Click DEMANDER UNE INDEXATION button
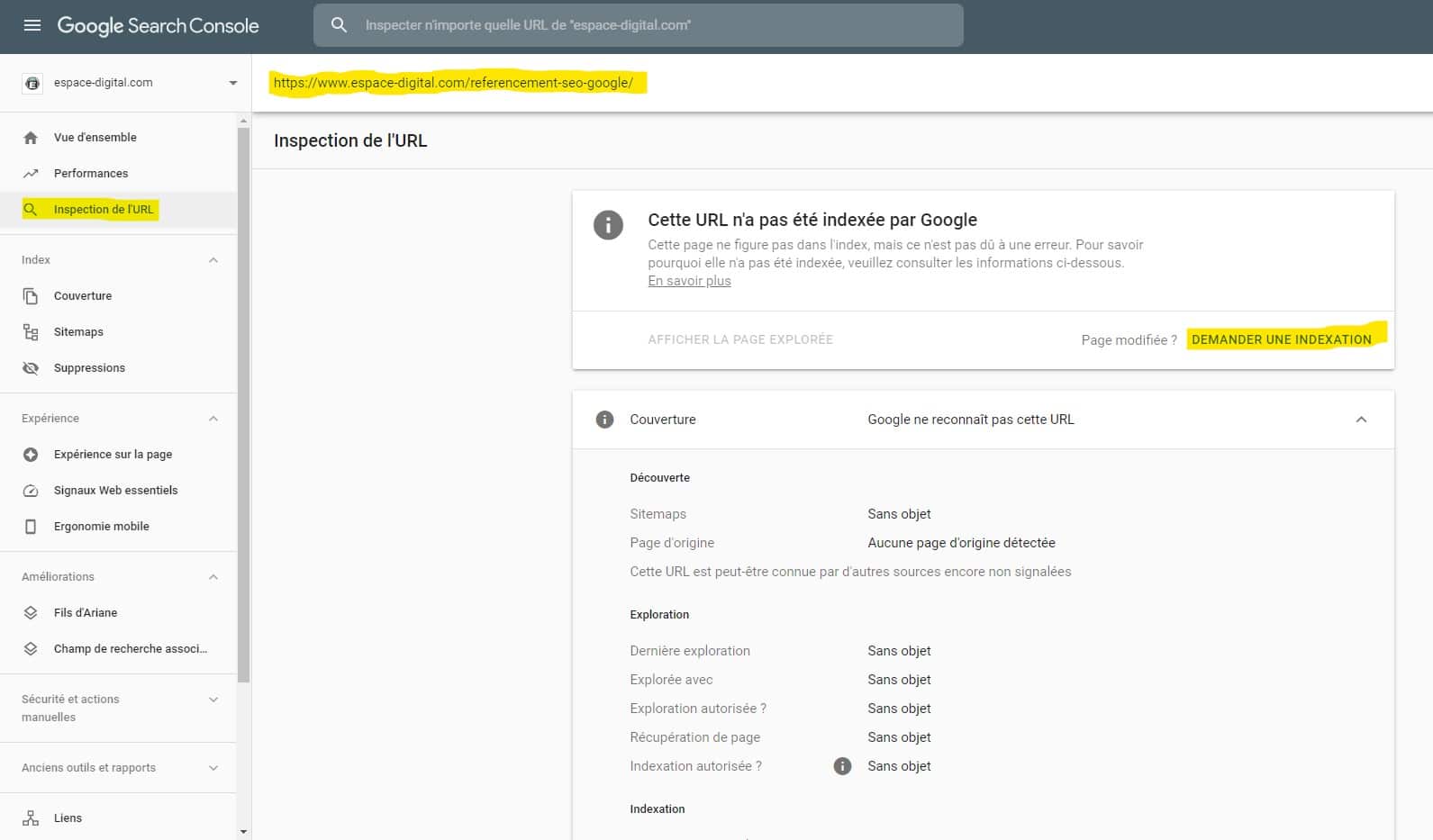The width and height of the screenshot is (1433, 840). click(1281, 339)
